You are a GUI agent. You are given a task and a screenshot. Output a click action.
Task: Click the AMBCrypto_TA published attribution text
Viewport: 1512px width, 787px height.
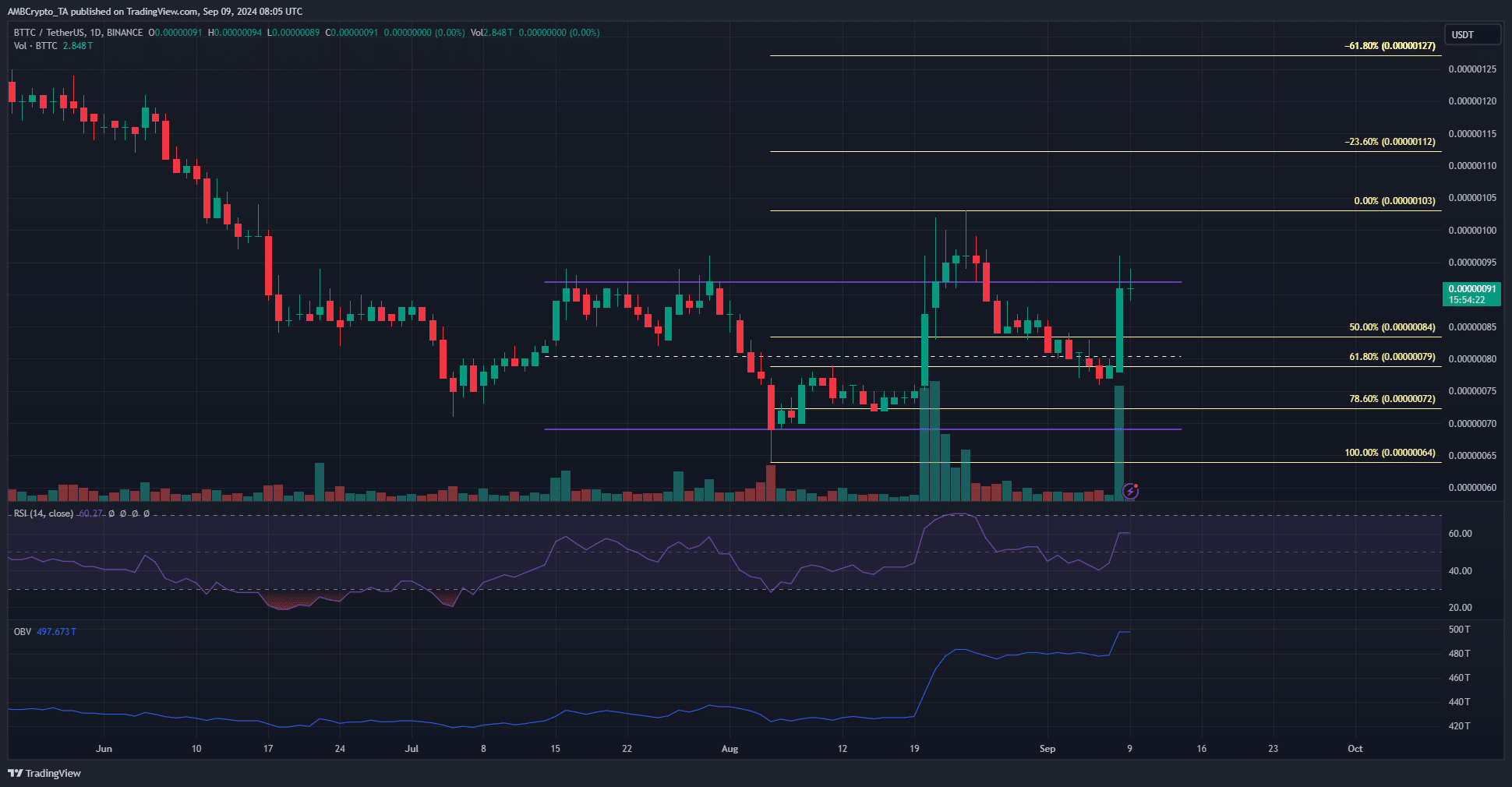(x=155, y=12)
